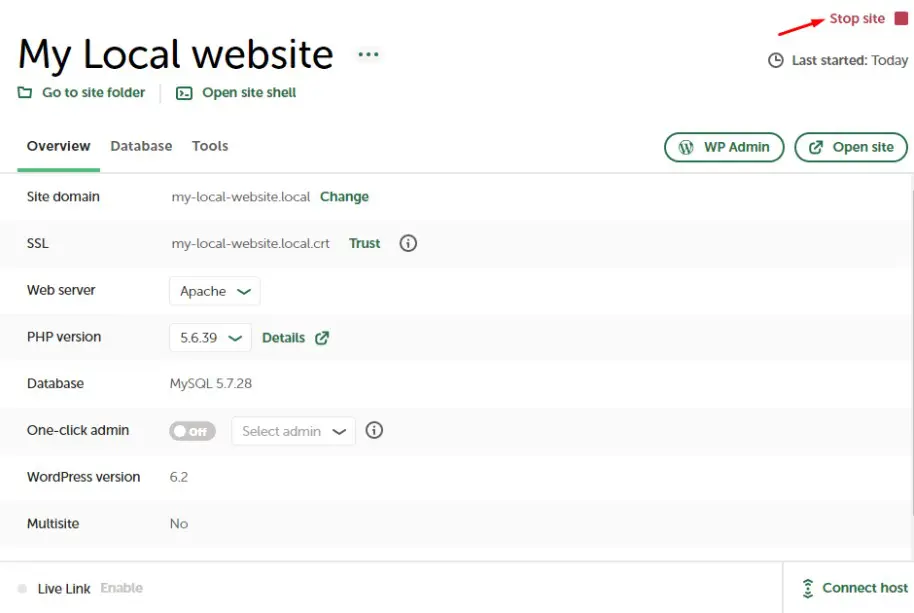The image size is (914, 613).
Task: Open PHP Details external link icon
Action: [322, 338]
